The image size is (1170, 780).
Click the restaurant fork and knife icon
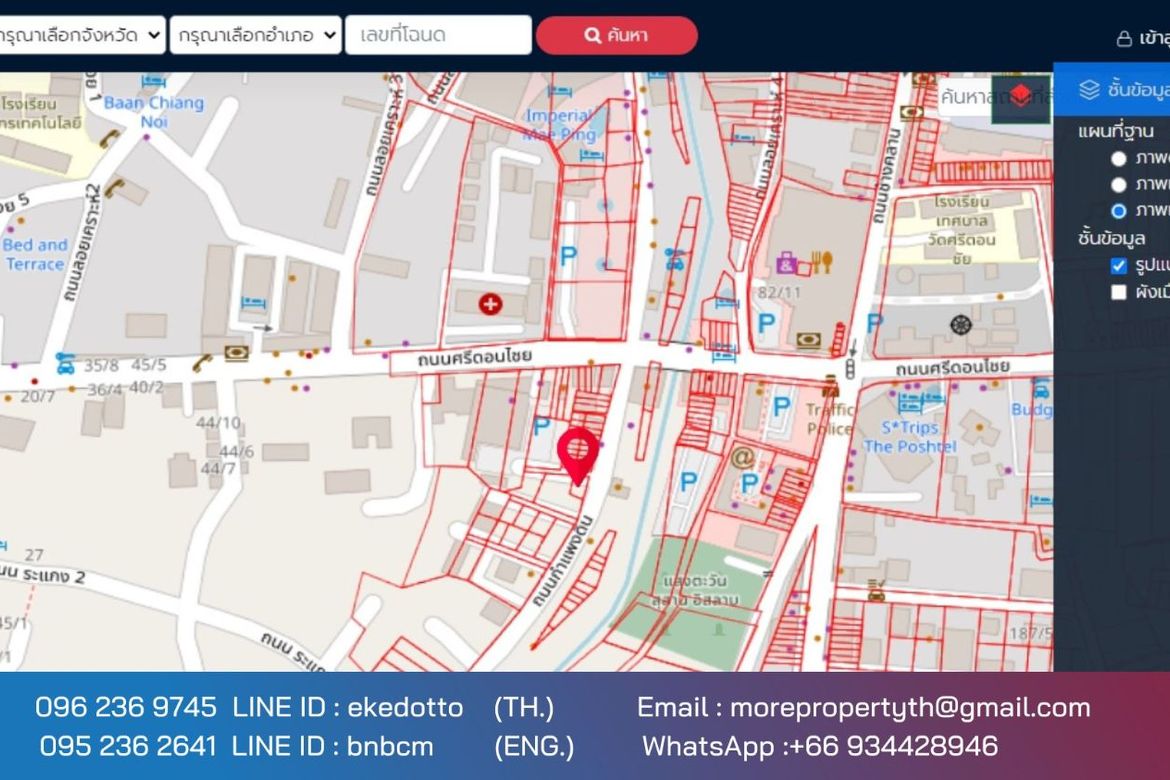tap(821, 263)
